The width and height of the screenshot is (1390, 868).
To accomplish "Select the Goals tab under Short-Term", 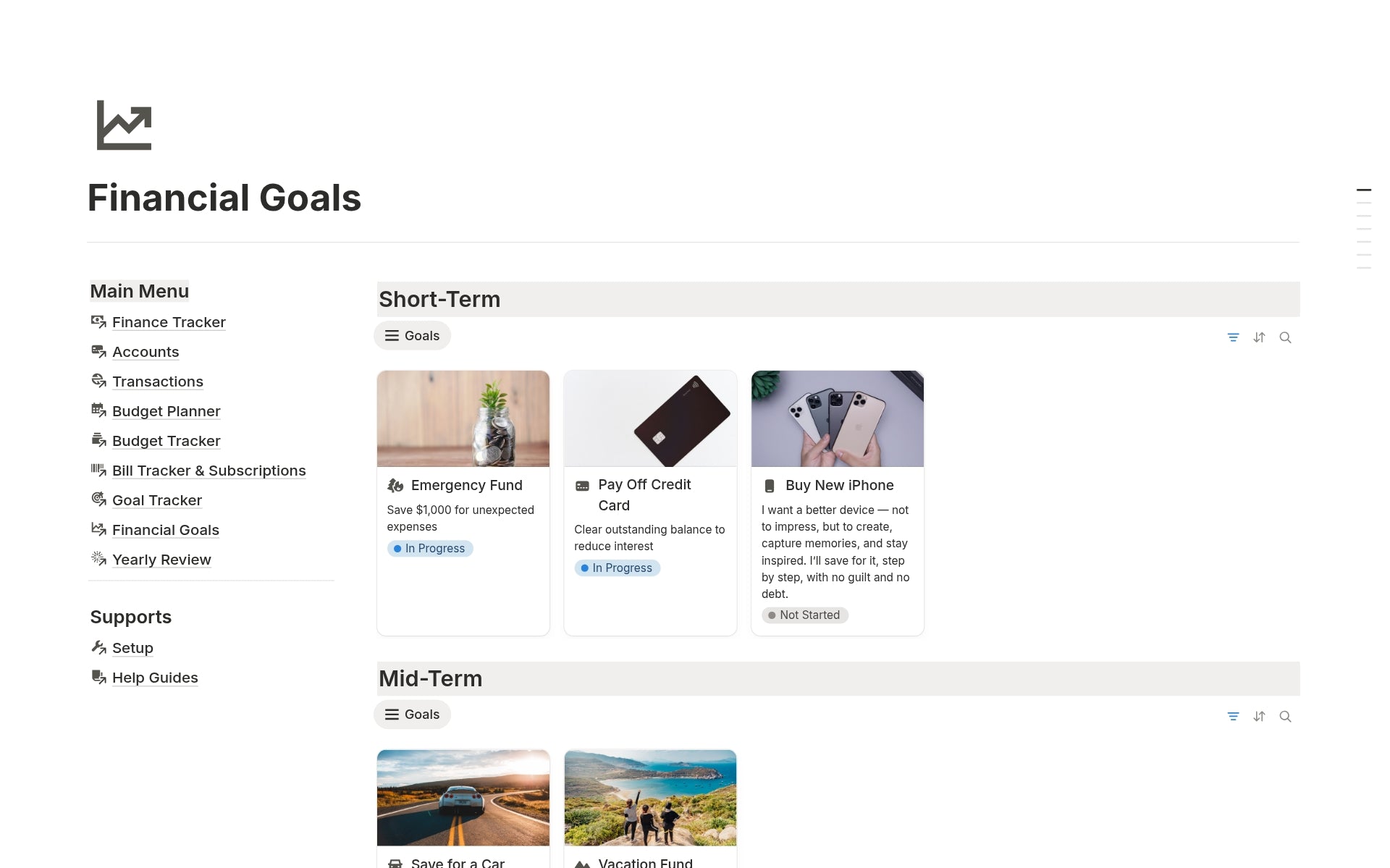I will 412,336.
